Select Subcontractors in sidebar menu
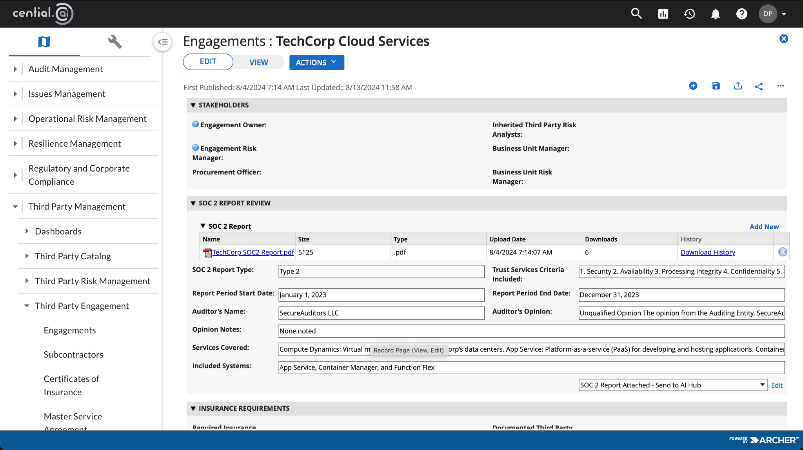803x450 pixels. coord(73,355)
